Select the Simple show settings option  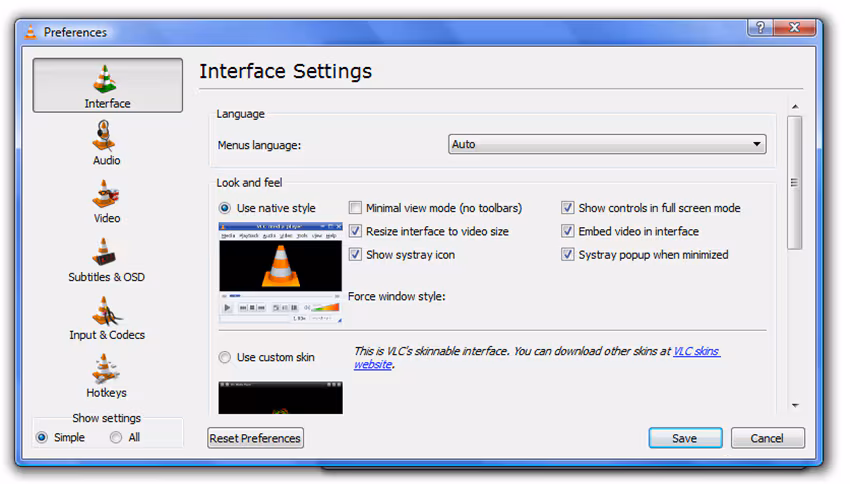pos(42,437)
